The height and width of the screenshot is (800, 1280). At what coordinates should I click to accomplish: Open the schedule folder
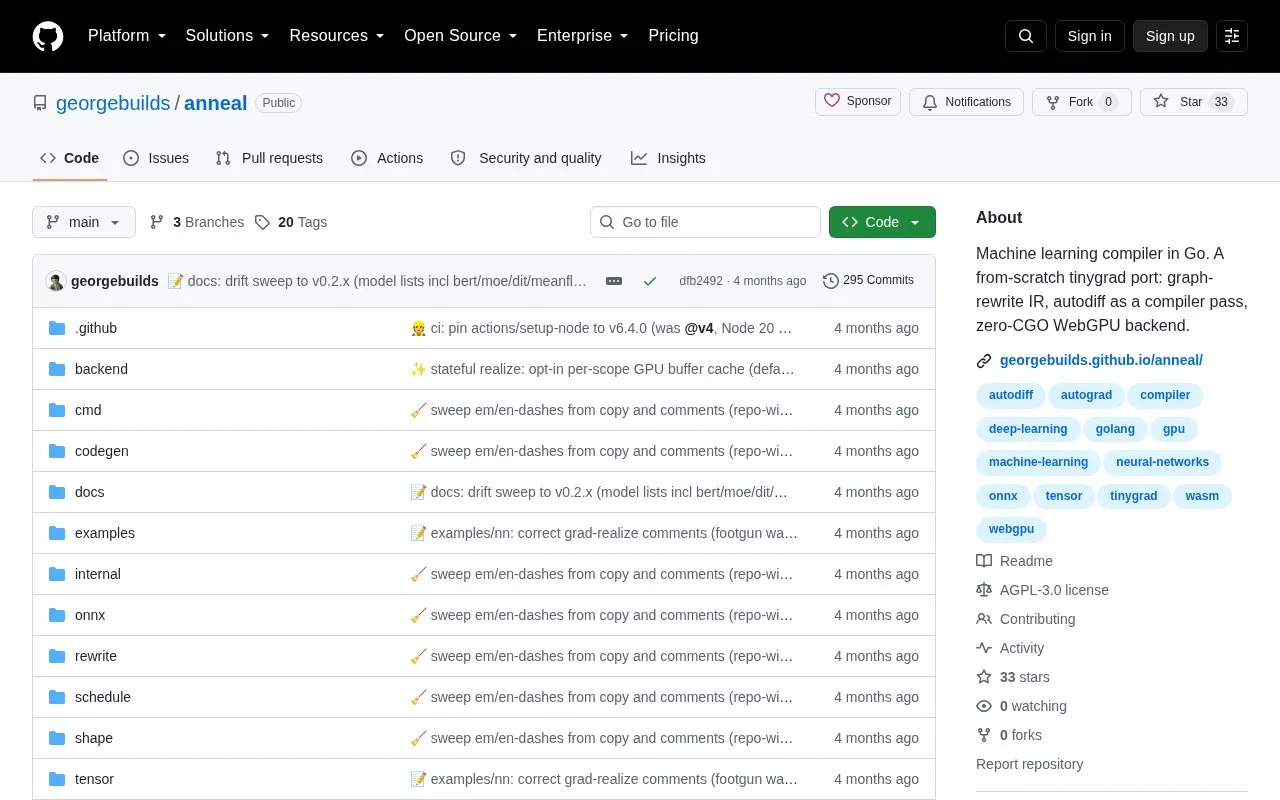[x=103, y=697]
